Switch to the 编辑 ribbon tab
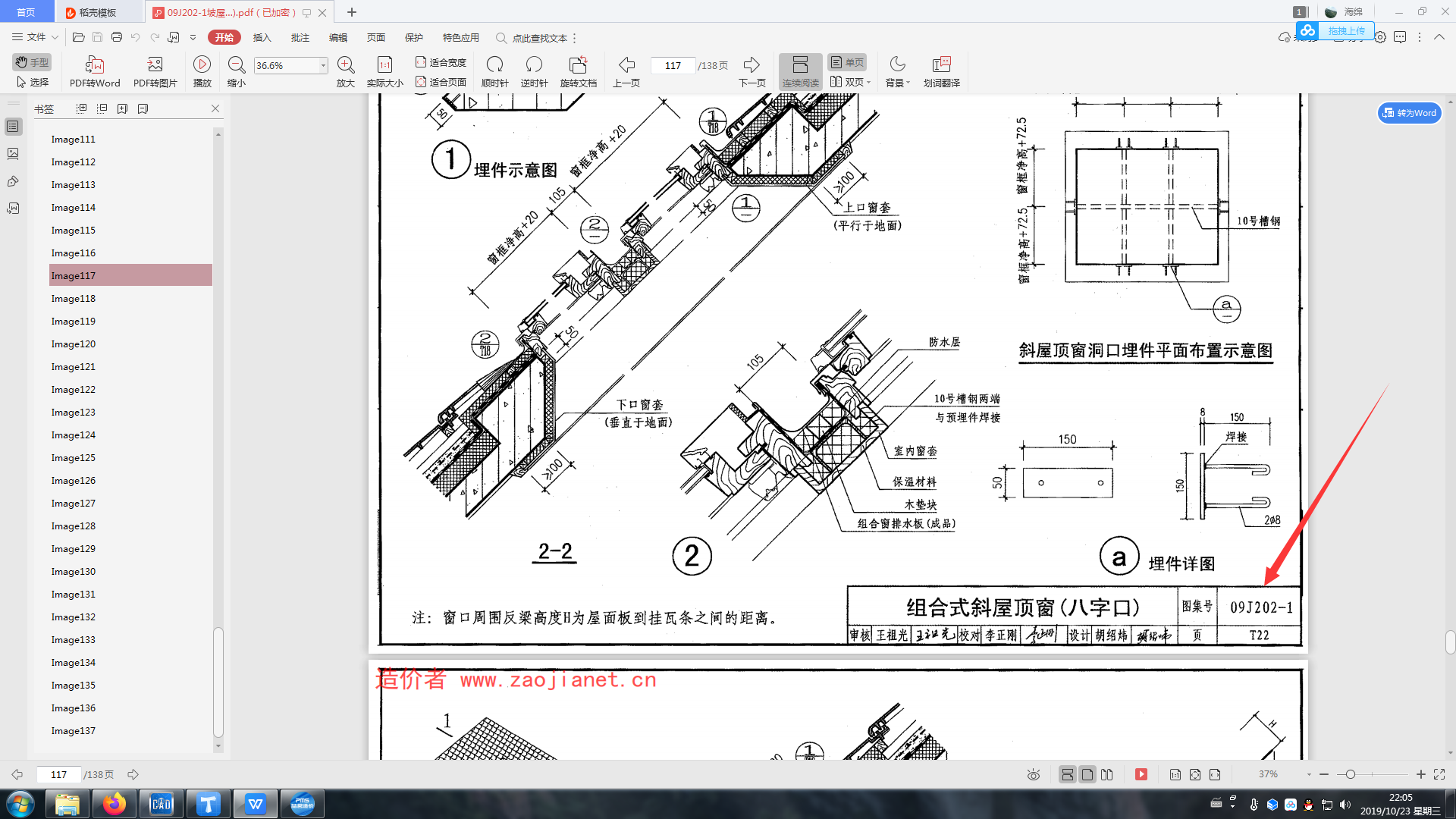The image size is (1456, 819). click(x=337, y=37)
